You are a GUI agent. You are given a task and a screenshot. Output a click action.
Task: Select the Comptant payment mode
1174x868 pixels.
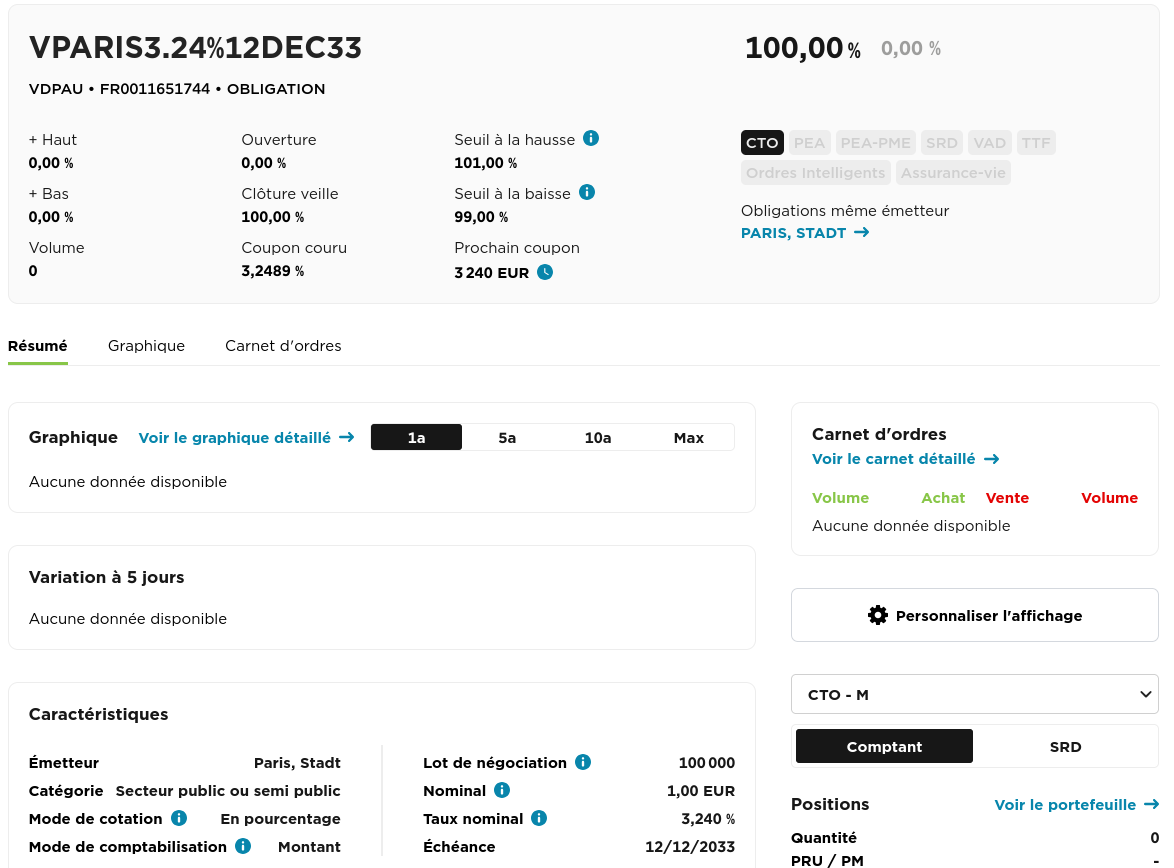coord(884,746)
